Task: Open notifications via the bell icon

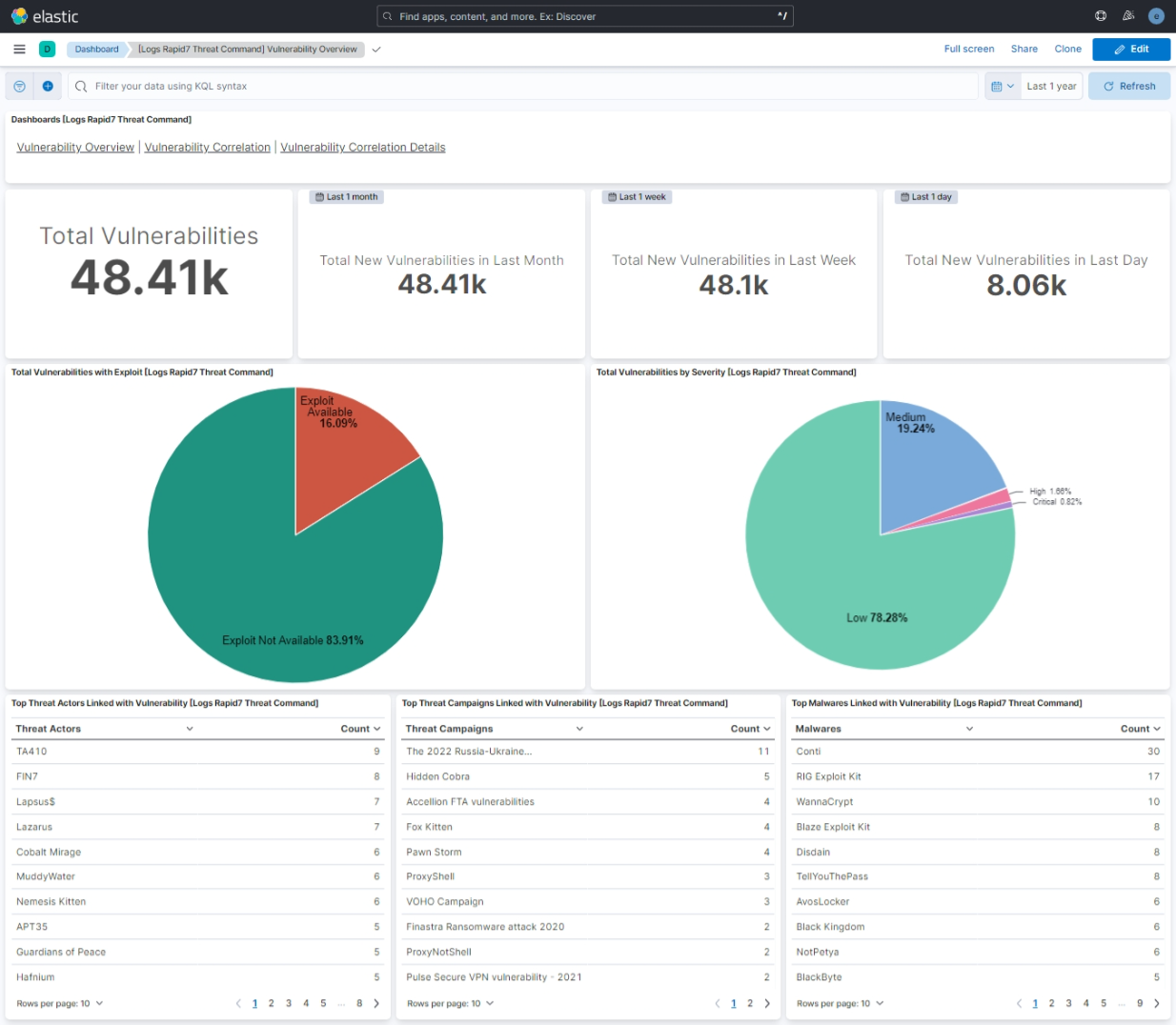Action: (x=1128, y=15)
